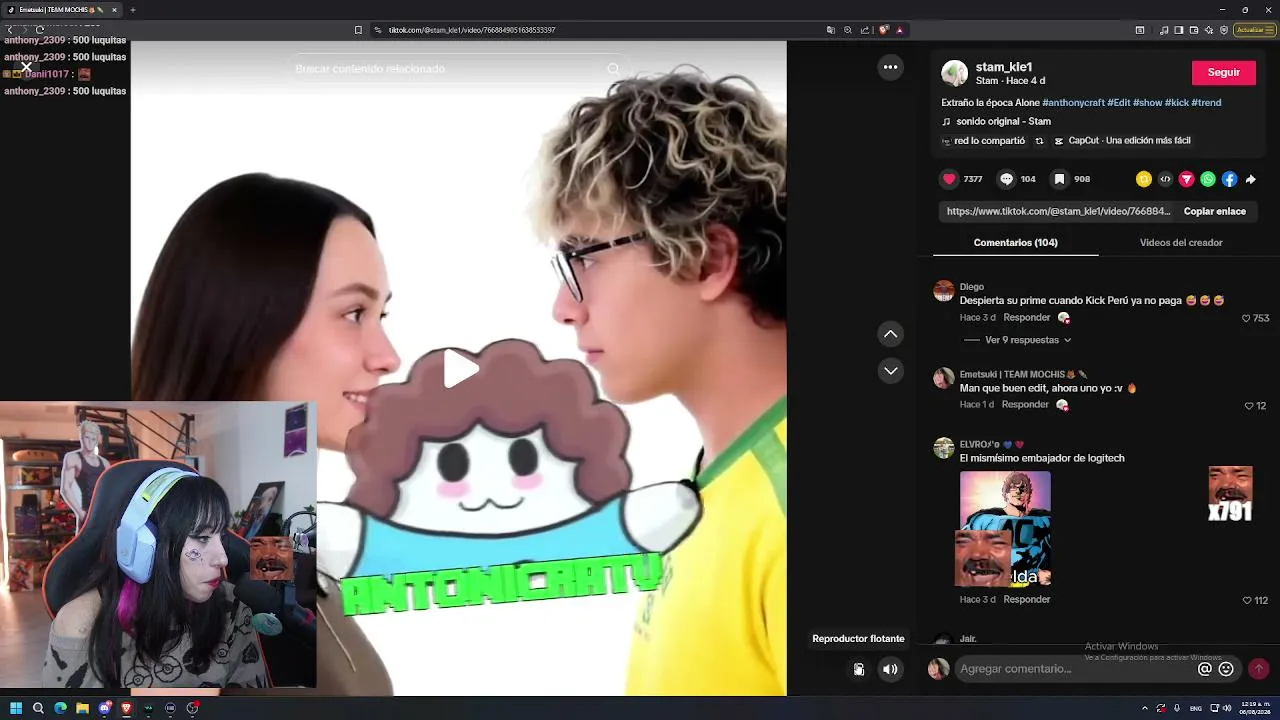Share the video to WhatsApp
The image size is (1280, 720).
pos(1208,179)
